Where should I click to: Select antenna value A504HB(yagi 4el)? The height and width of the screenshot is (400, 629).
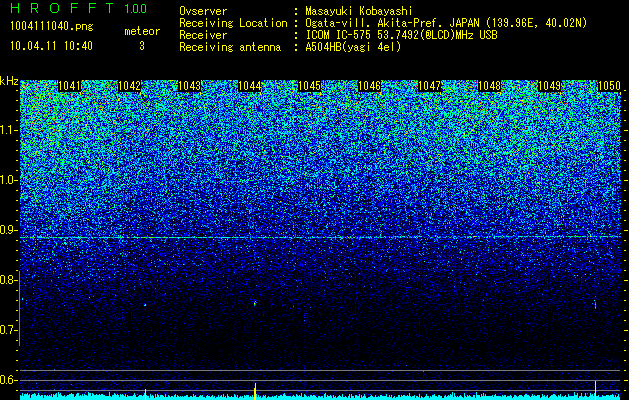pos(353,47)
